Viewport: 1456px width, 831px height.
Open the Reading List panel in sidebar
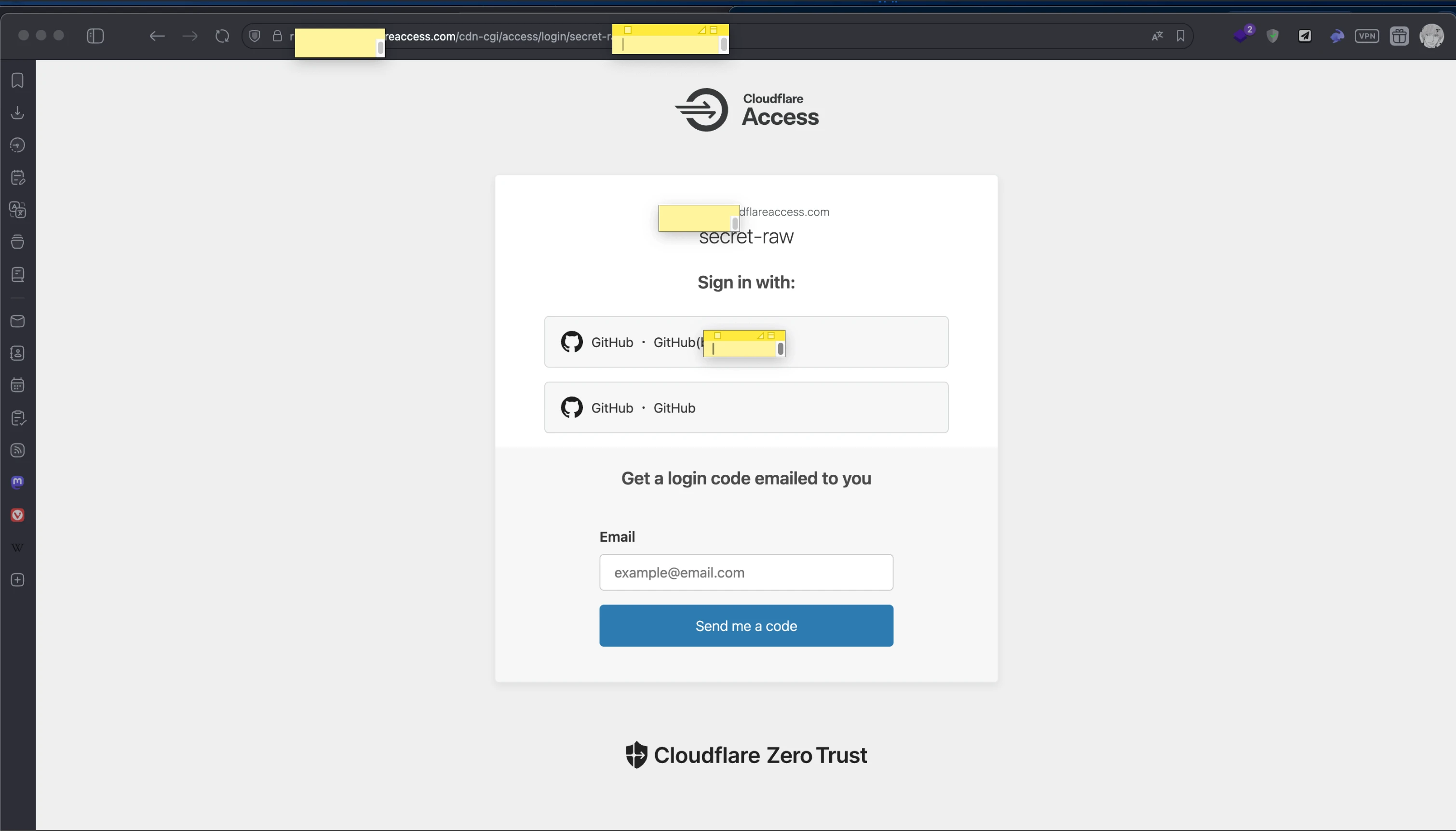(18, 275)
